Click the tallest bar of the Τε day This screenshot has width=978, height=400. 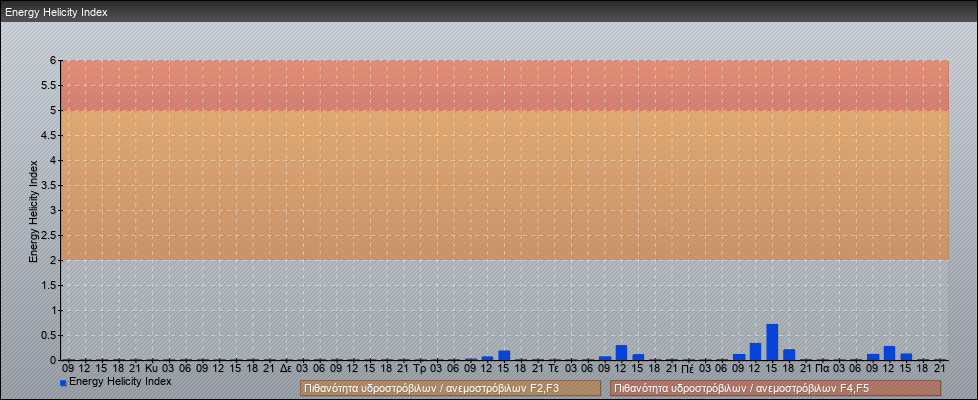point(621,353)
